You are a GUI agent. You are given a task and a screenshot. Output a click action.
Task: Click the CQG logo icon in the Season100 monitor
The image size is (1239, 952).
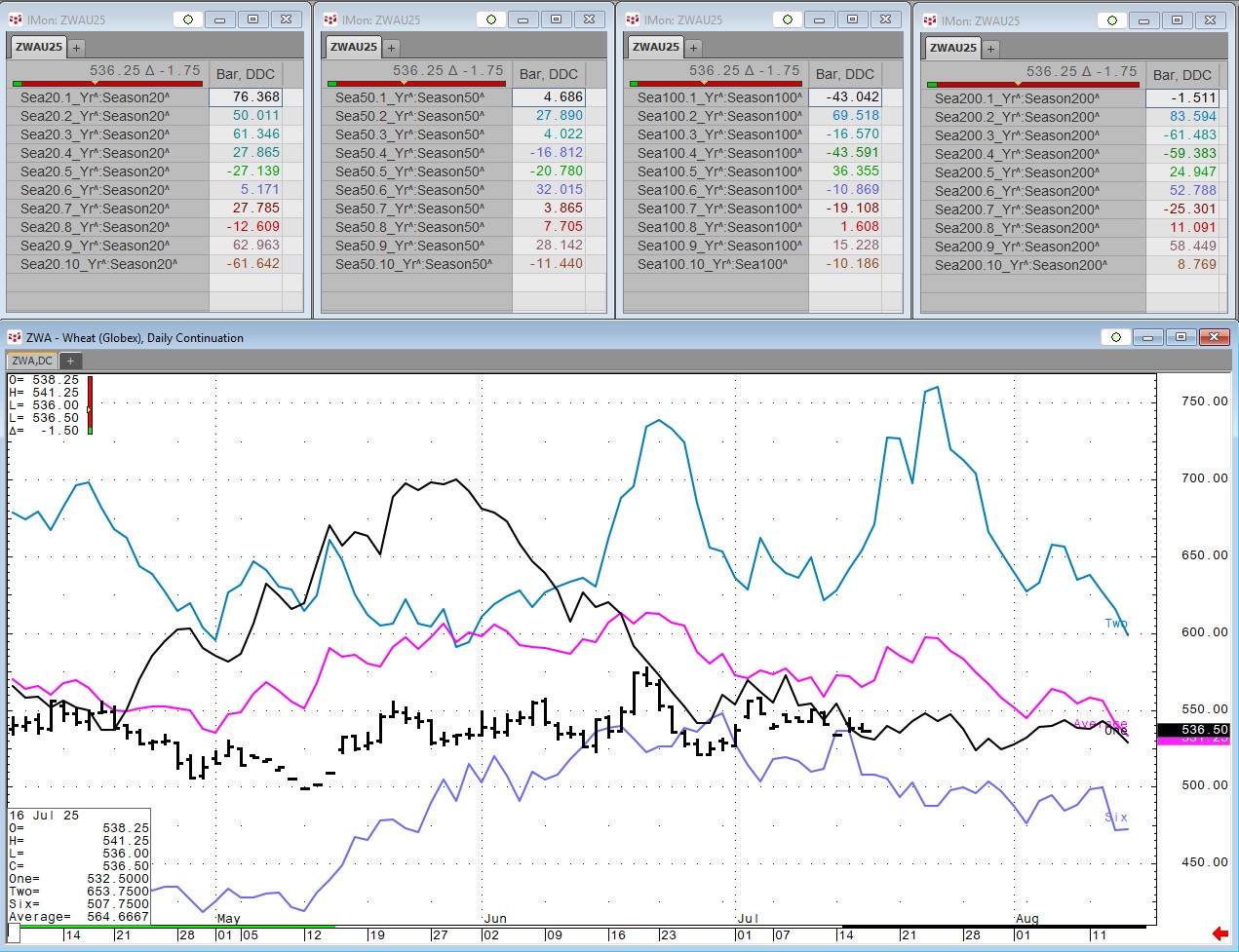pos(633,19)
